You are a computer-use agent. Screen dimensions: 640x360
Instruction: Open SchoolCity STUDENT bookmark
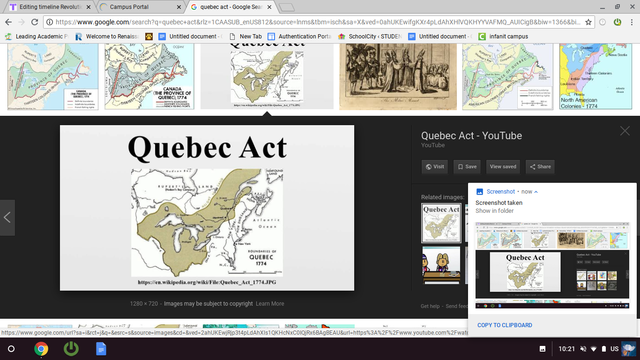[x=370, y=36]
